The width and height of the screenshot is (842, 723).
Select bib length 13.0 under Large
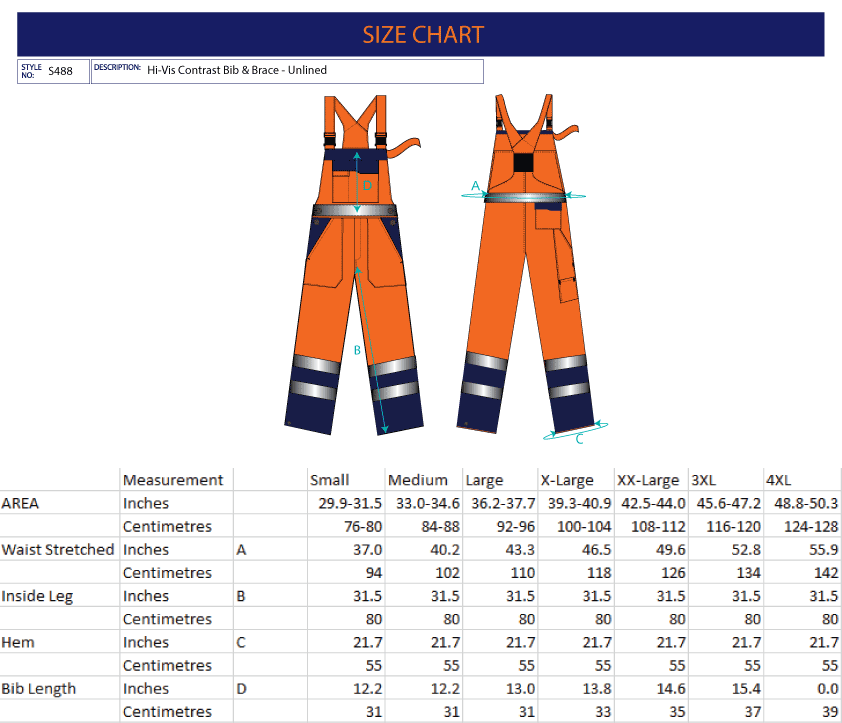click(x=520, y=689)
